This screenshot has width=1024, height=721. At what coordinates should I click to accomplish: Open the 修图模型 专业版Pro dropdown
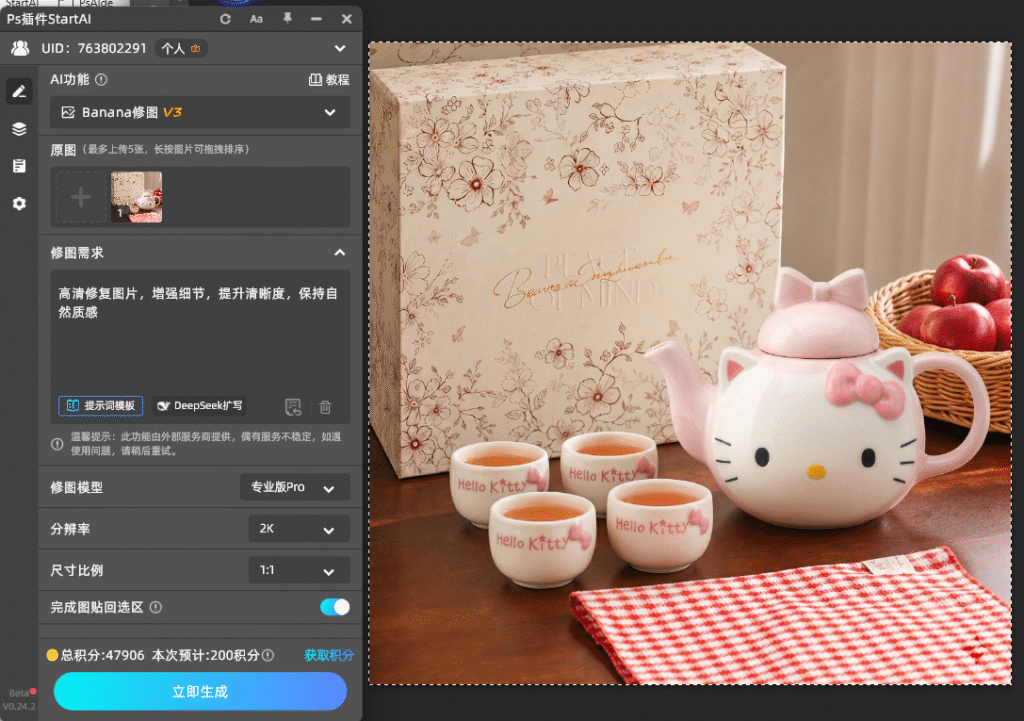pyautogui.click(x=295, y=487)
